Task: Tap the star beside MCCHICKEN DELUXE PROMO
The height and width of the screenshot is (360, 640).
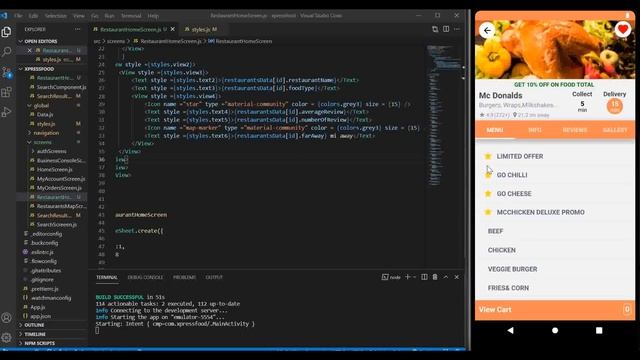Action: pos(488,212)
